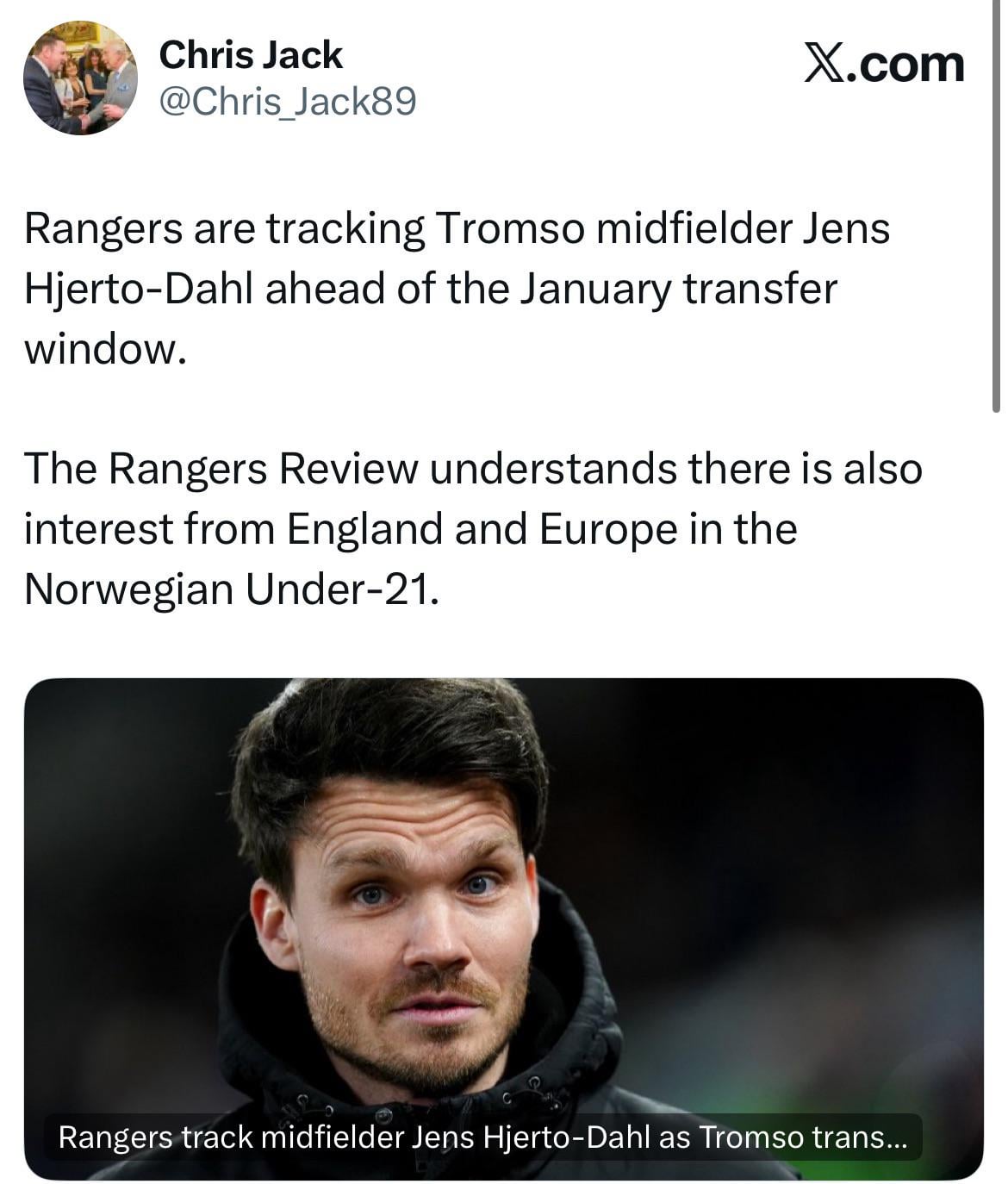
Task: Click the word 'window.' in the tweet
Action: tap(105, 349)
